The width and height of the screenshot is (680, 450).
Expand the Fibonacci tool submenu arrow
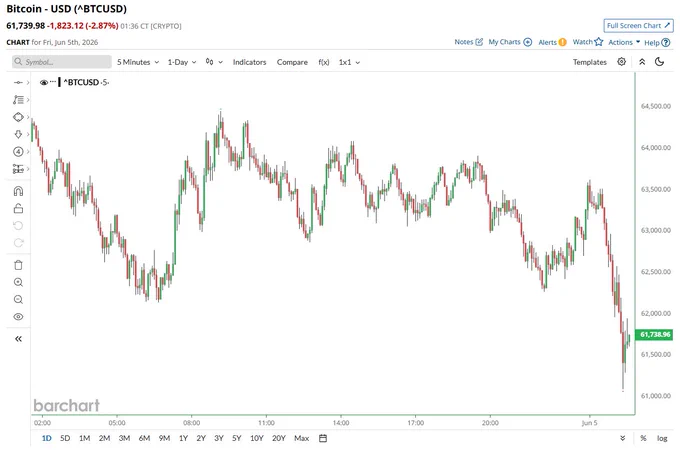point(28,100)
